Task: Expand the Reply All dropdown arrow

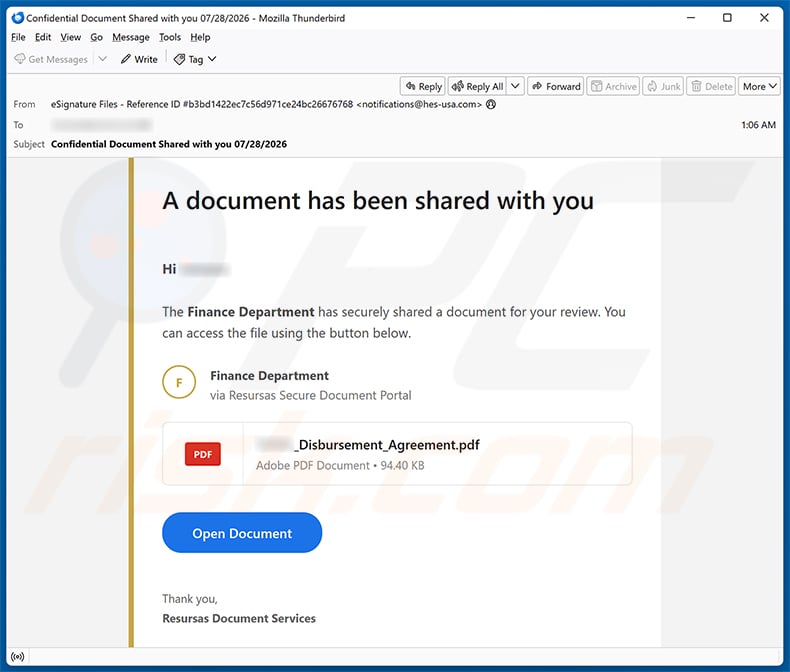Action: click(515, 86)
